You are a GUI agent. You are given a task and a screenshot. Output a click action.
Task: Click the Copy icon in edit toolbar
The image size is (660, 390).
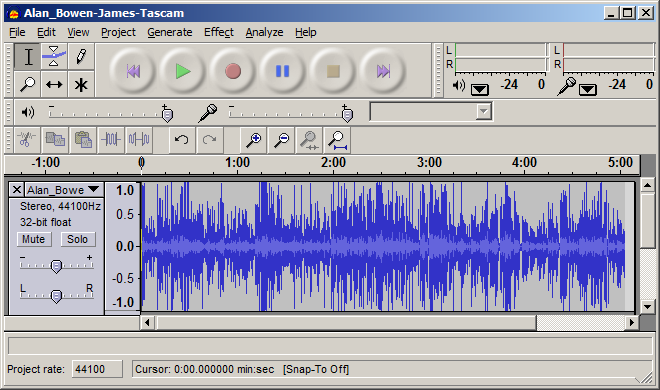coord(55,140)
